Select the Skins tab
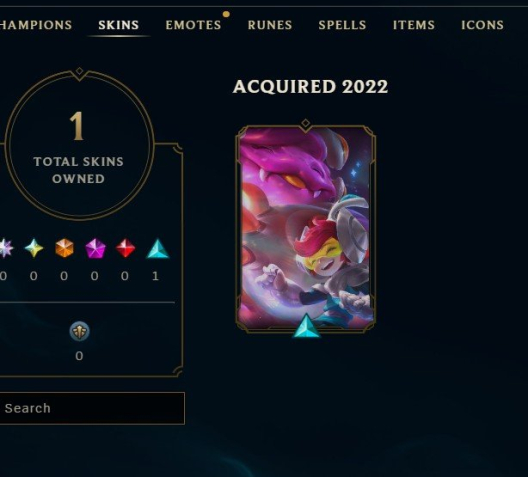This screenshot has height=477, width=528. pos(119,25)
